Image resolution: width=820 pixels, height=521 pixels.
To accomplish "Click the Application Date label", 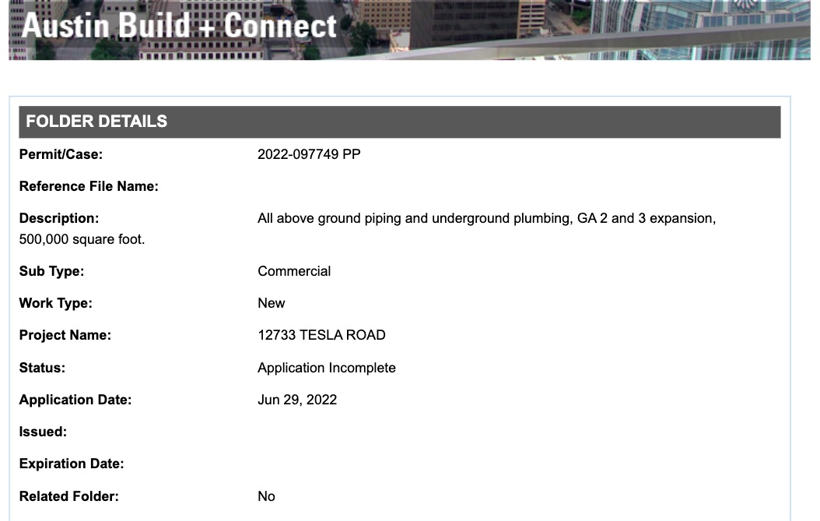I will [76, 400].
